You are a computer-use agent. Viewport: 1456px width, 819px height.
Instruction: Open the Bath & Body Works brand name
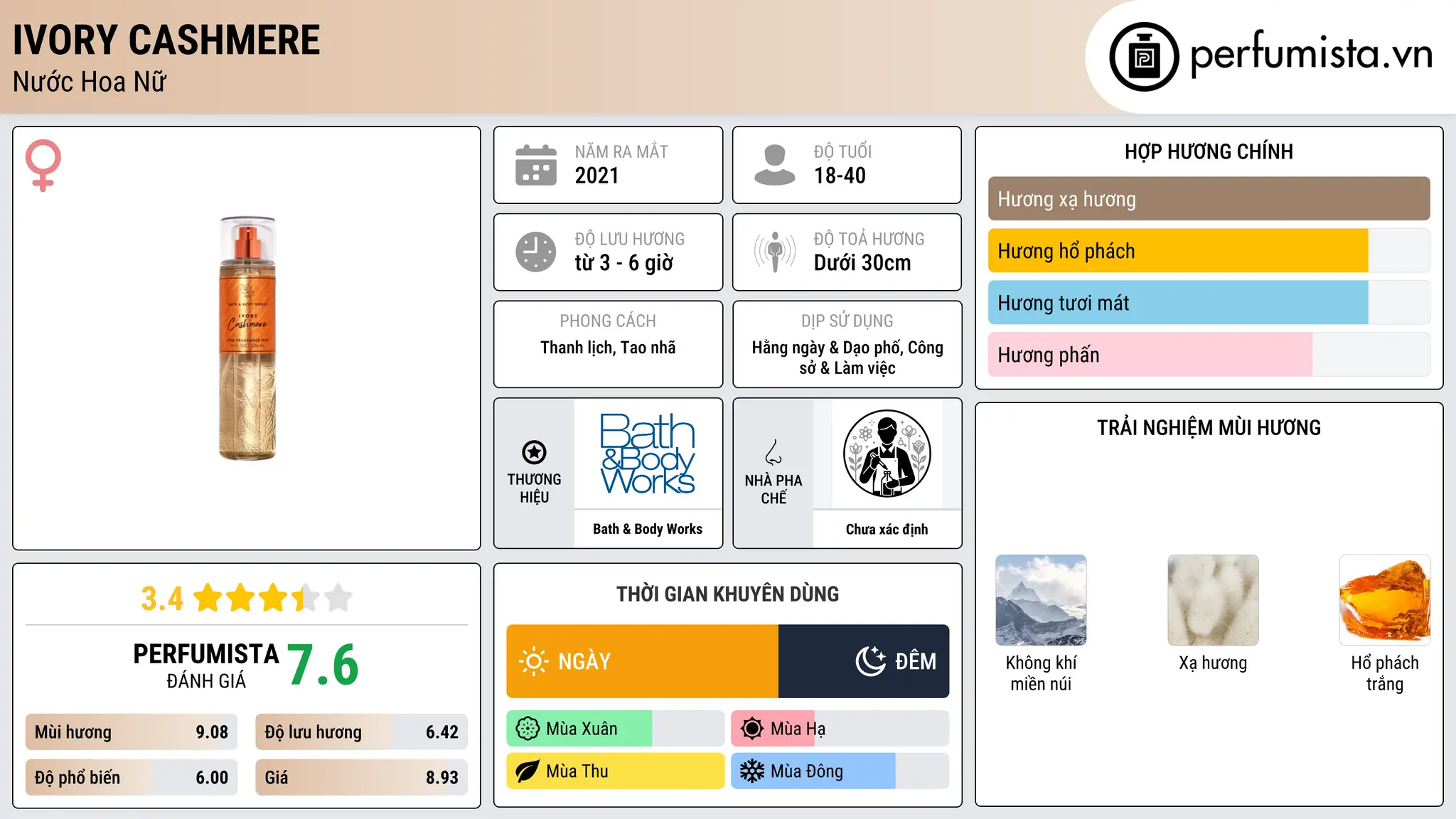point(648,529)
